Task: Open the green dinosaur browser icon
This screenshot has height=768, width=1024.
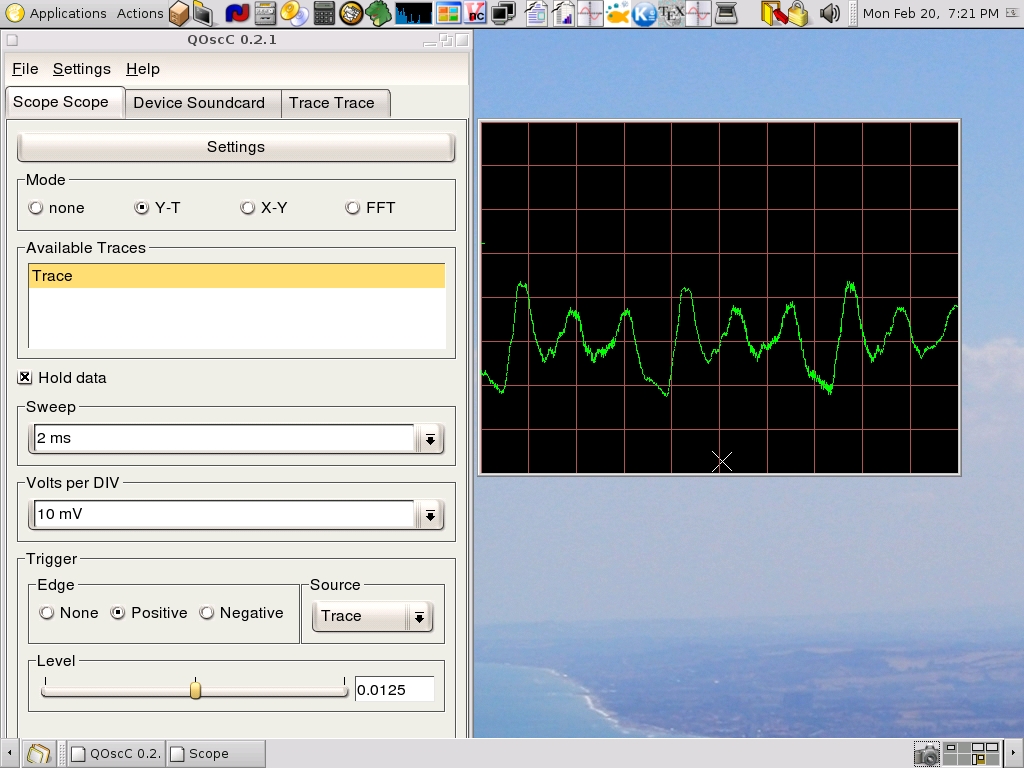Action: [379, 13]
